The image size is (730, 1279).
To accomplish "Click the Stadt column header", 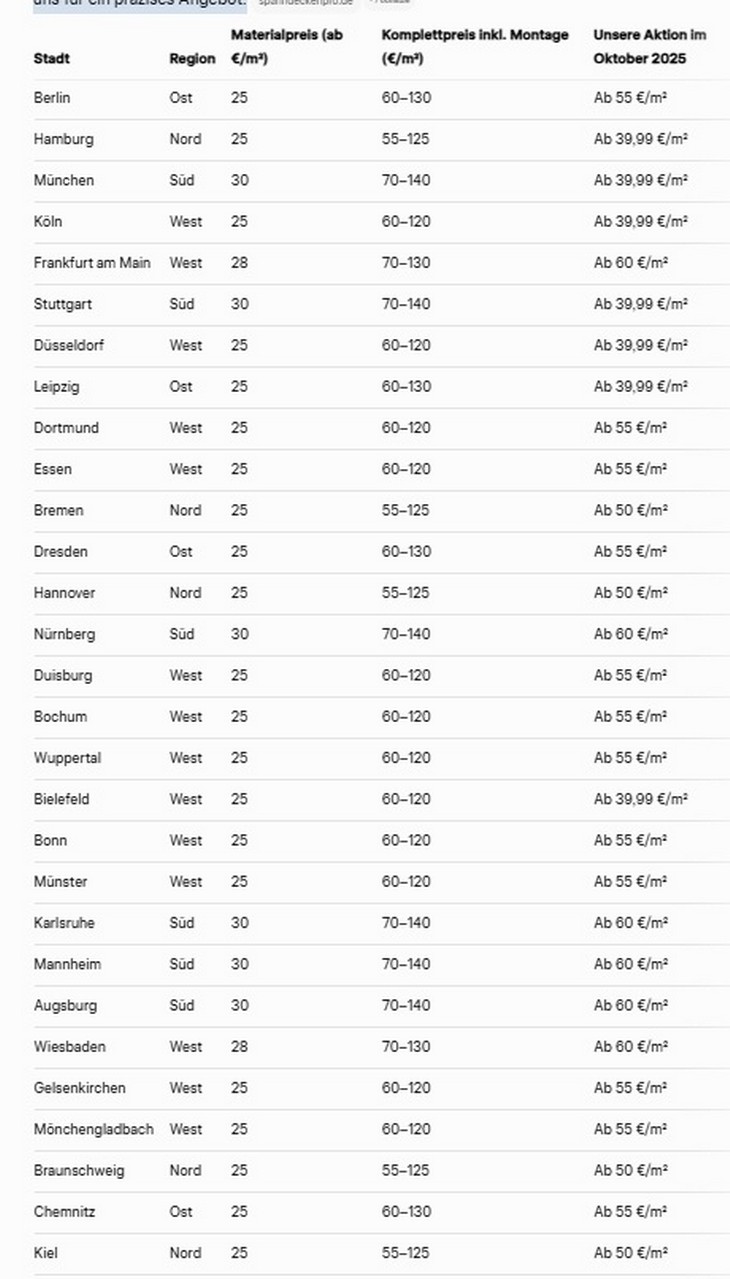I will coord(52,58).
